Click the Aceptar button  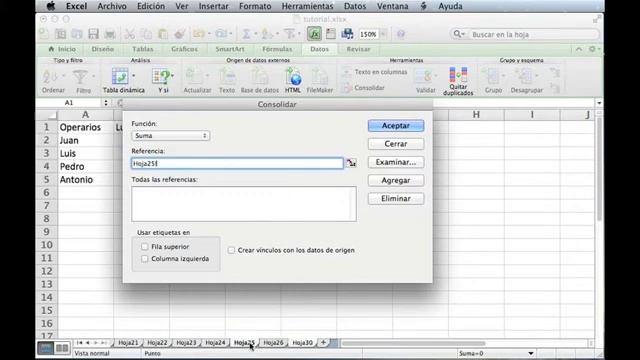[x=396, y=126]
